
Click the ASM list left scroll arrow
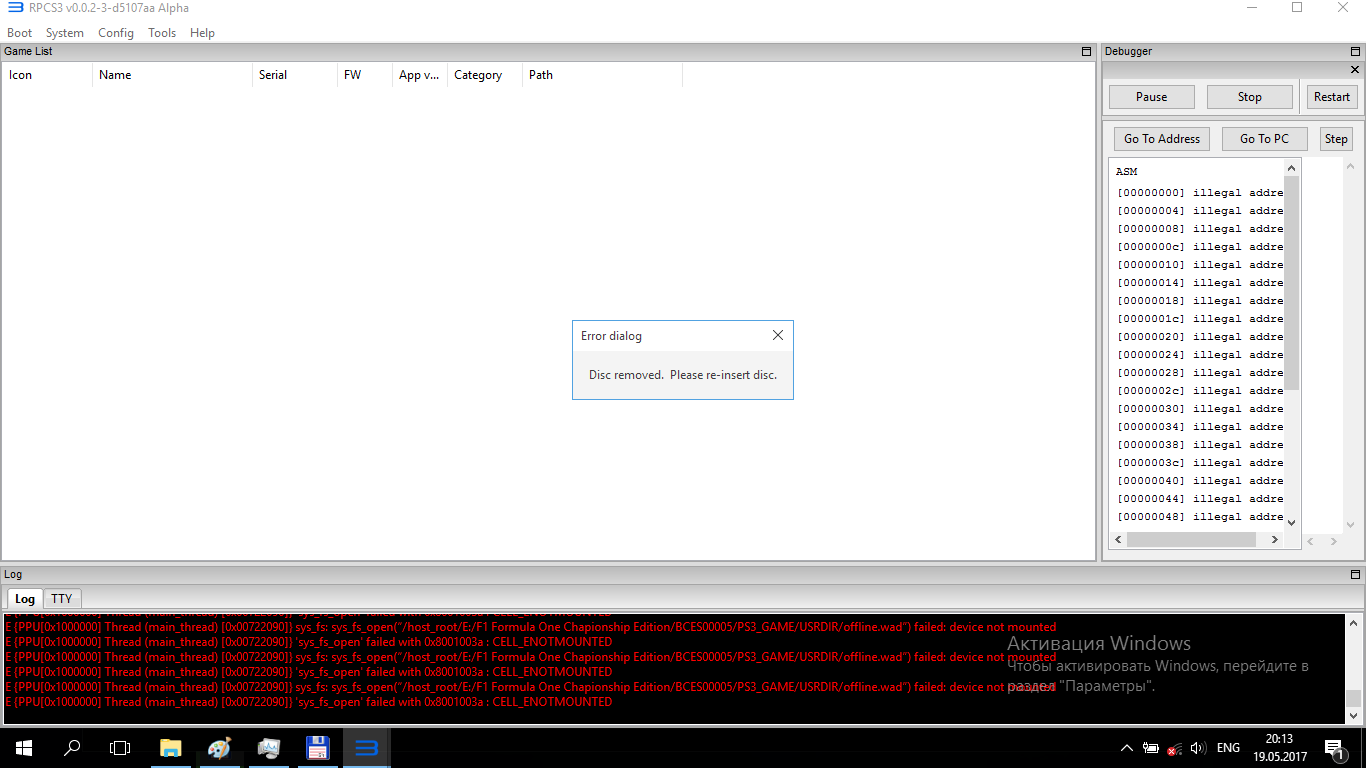click(x=1118, y=539)
